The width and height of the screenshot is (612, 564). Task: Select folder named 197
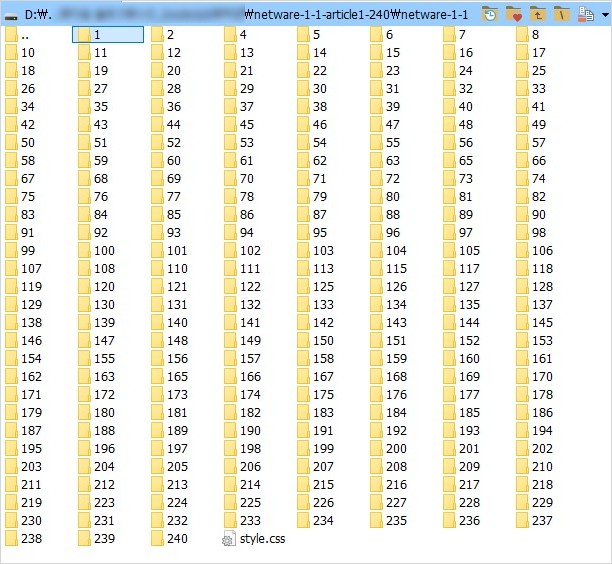pos(170,448)
